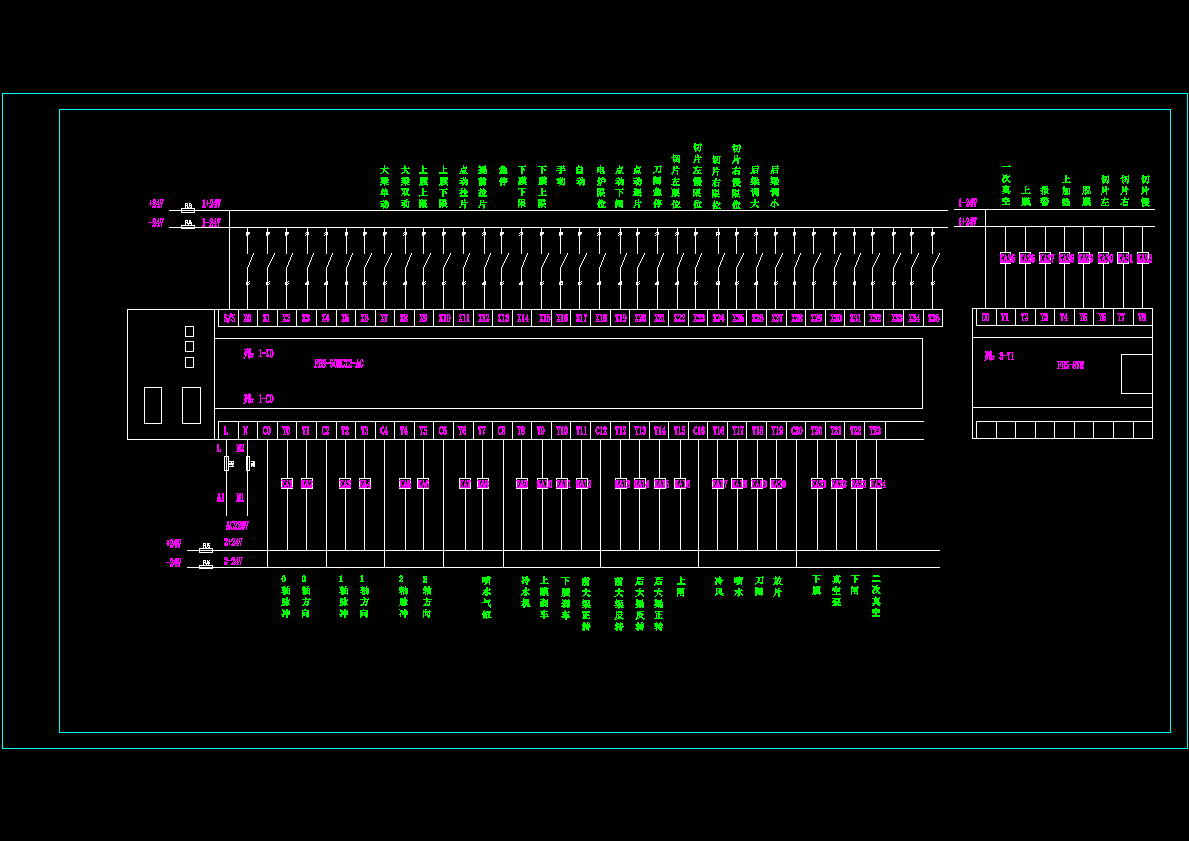Select terminal C0 on the main PLC output row
The height and width of the screenshot is (841, 1189).
(x=267, y=431)
